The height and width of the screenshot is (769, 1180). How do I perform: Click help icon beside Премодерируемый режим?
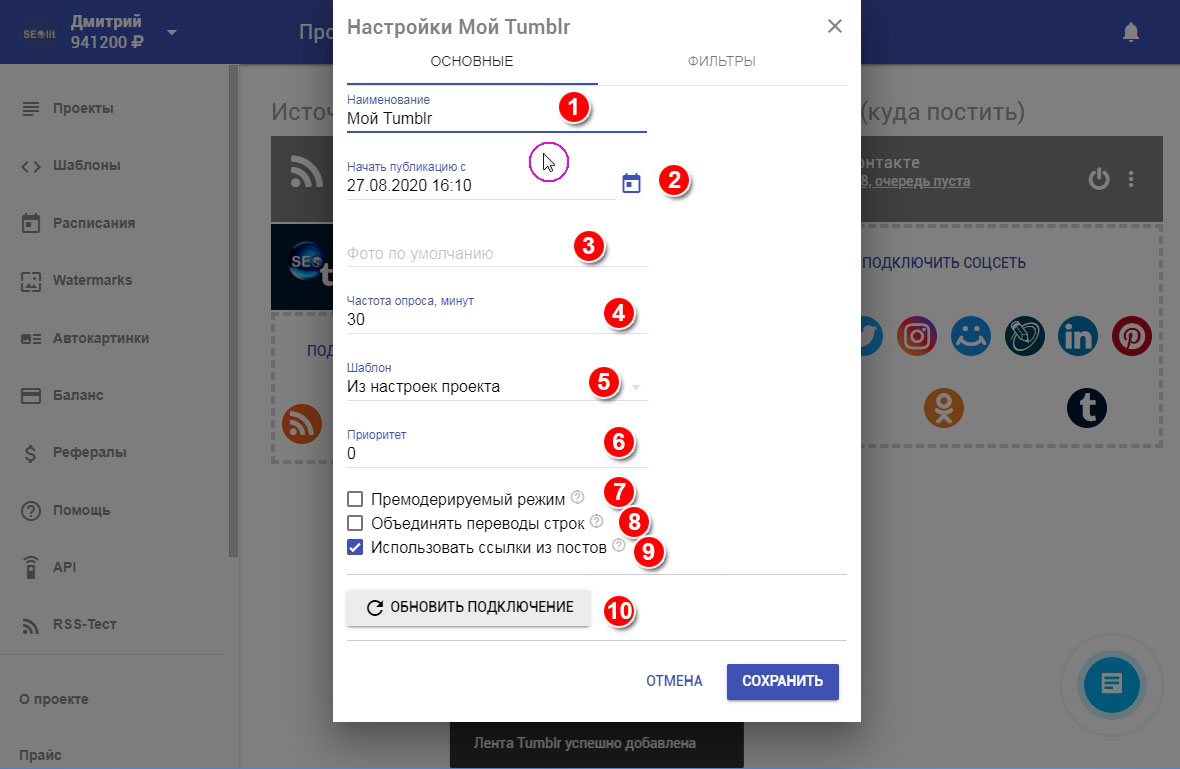577,497
